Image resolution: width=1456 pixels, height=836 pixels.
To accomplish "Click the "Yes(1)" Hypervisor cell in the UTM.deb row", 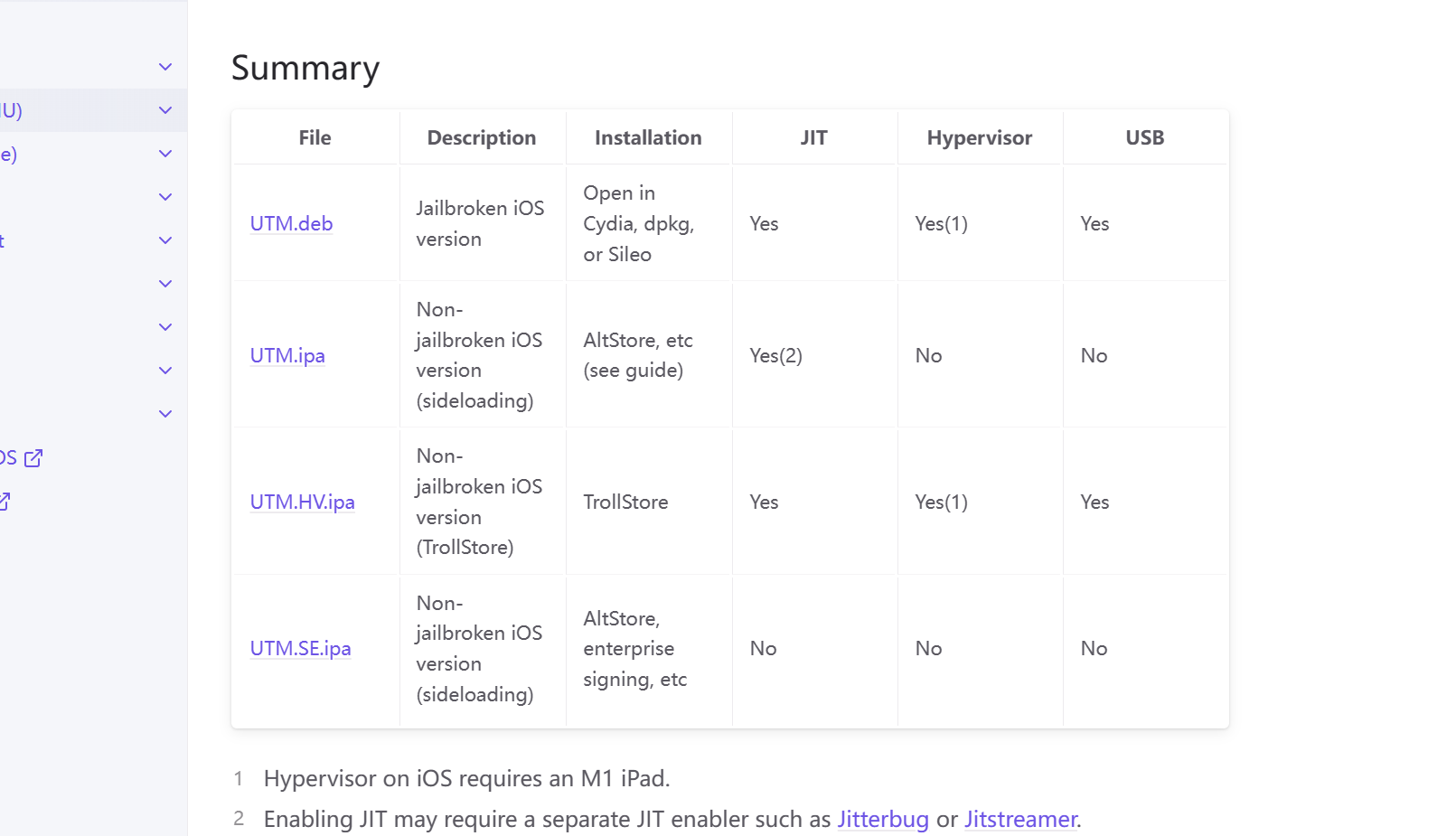I will click(980, 223).
